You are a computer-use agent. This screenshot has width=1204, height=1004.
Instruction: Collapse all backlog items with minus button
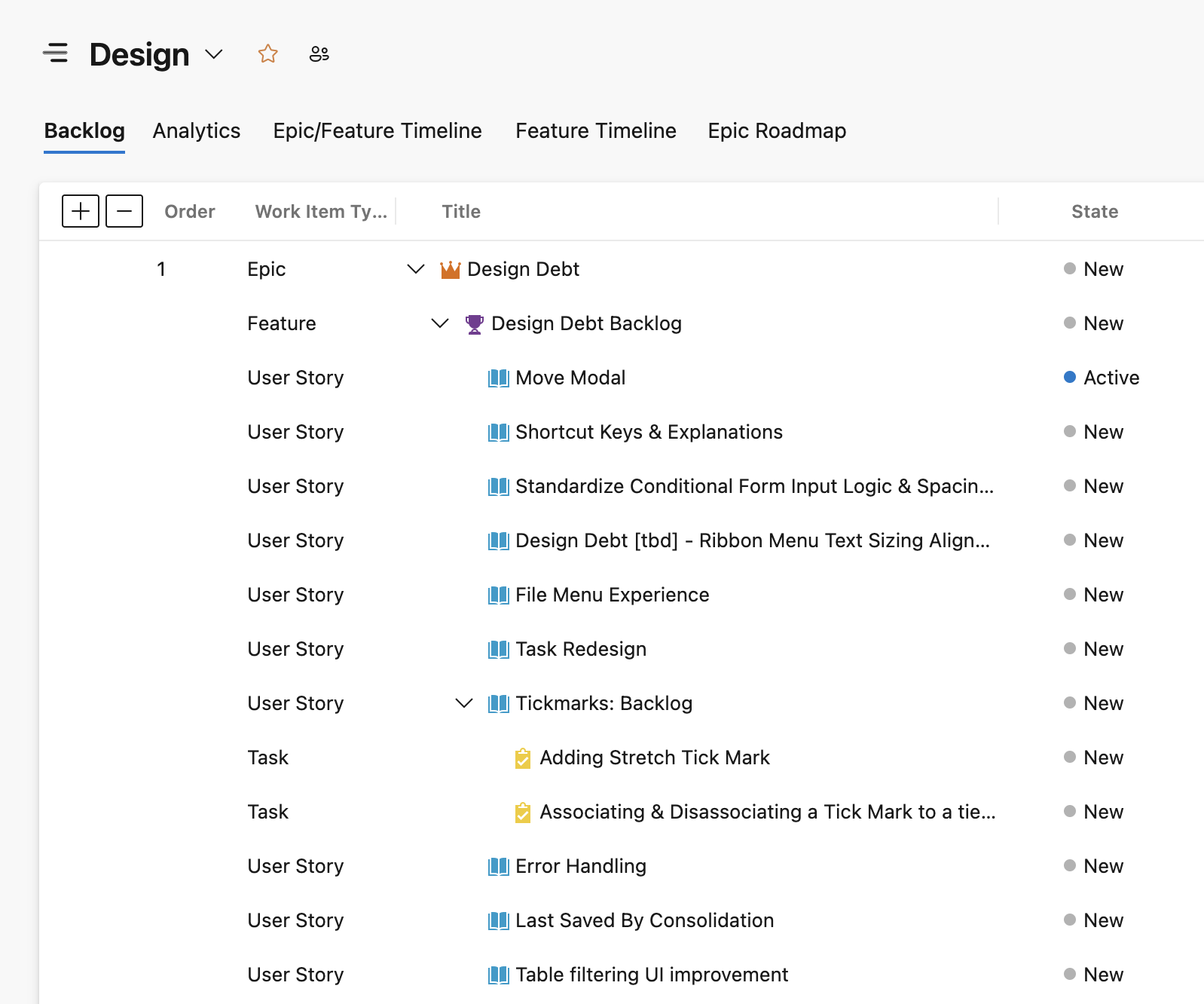coord(124,211)
